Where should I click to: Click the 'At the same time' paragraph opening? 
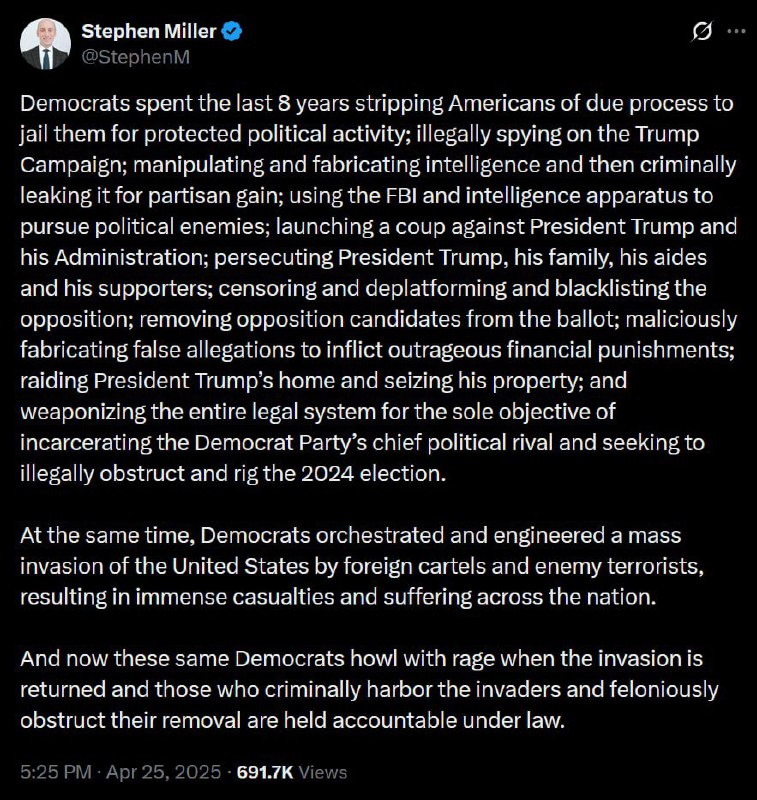[107, 536]
